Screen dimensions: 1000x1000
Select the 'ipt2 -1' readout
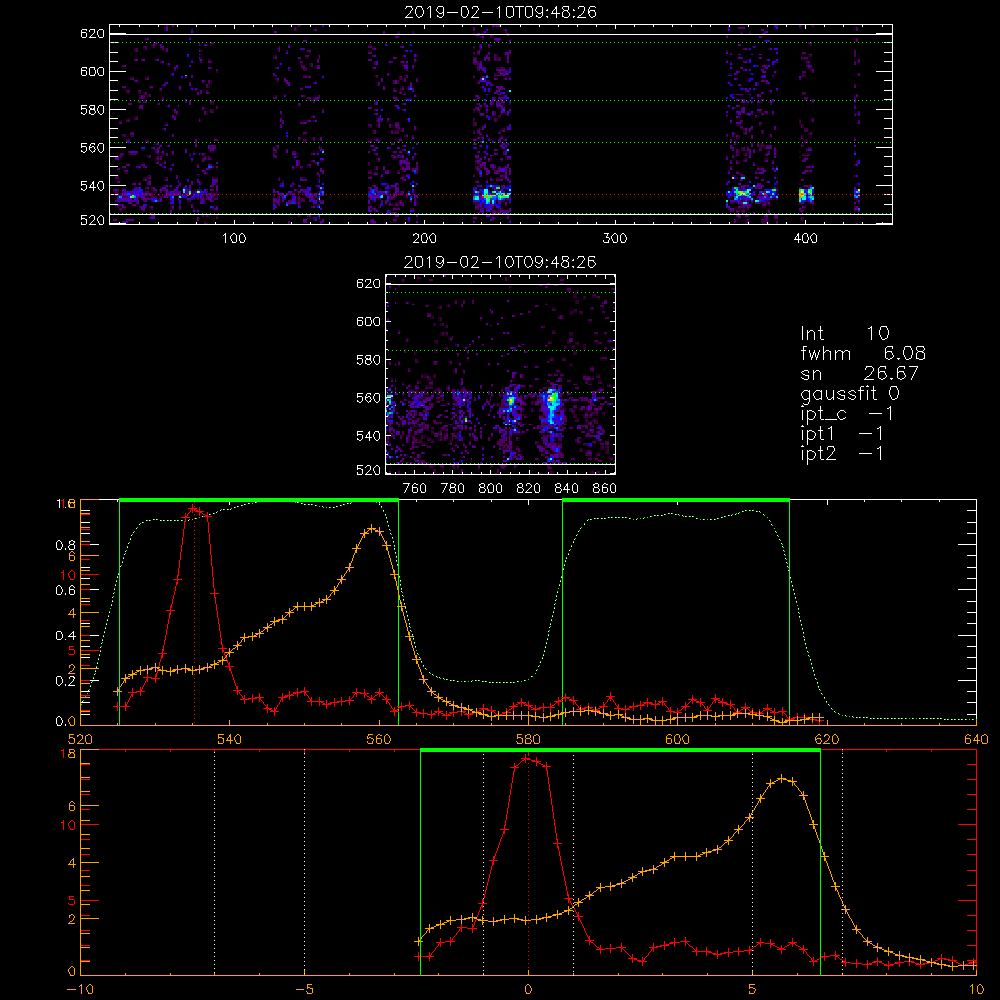point(842,453)
